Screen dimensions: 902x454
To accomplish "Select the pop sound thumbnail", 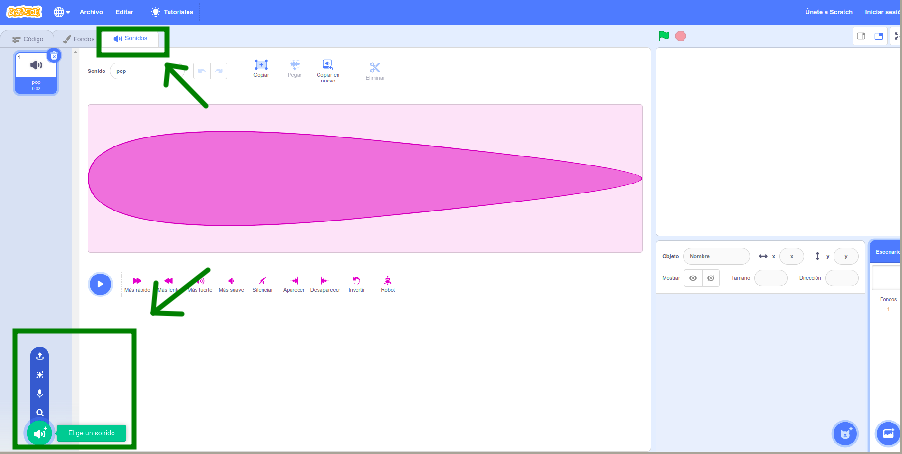I will click(x=36, y=73).
